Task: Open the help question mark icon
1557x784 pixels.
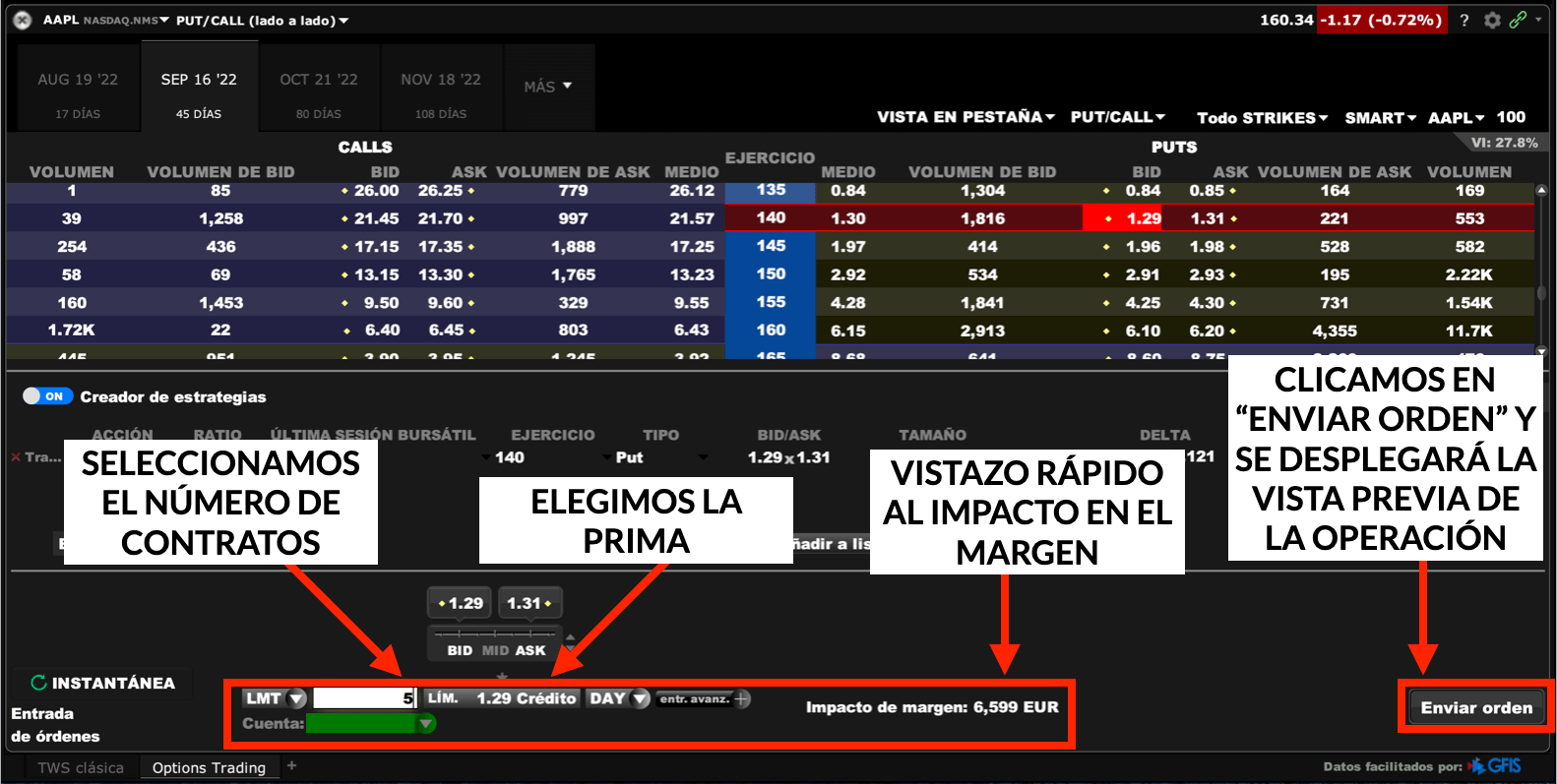Action: coord(1464,20)
